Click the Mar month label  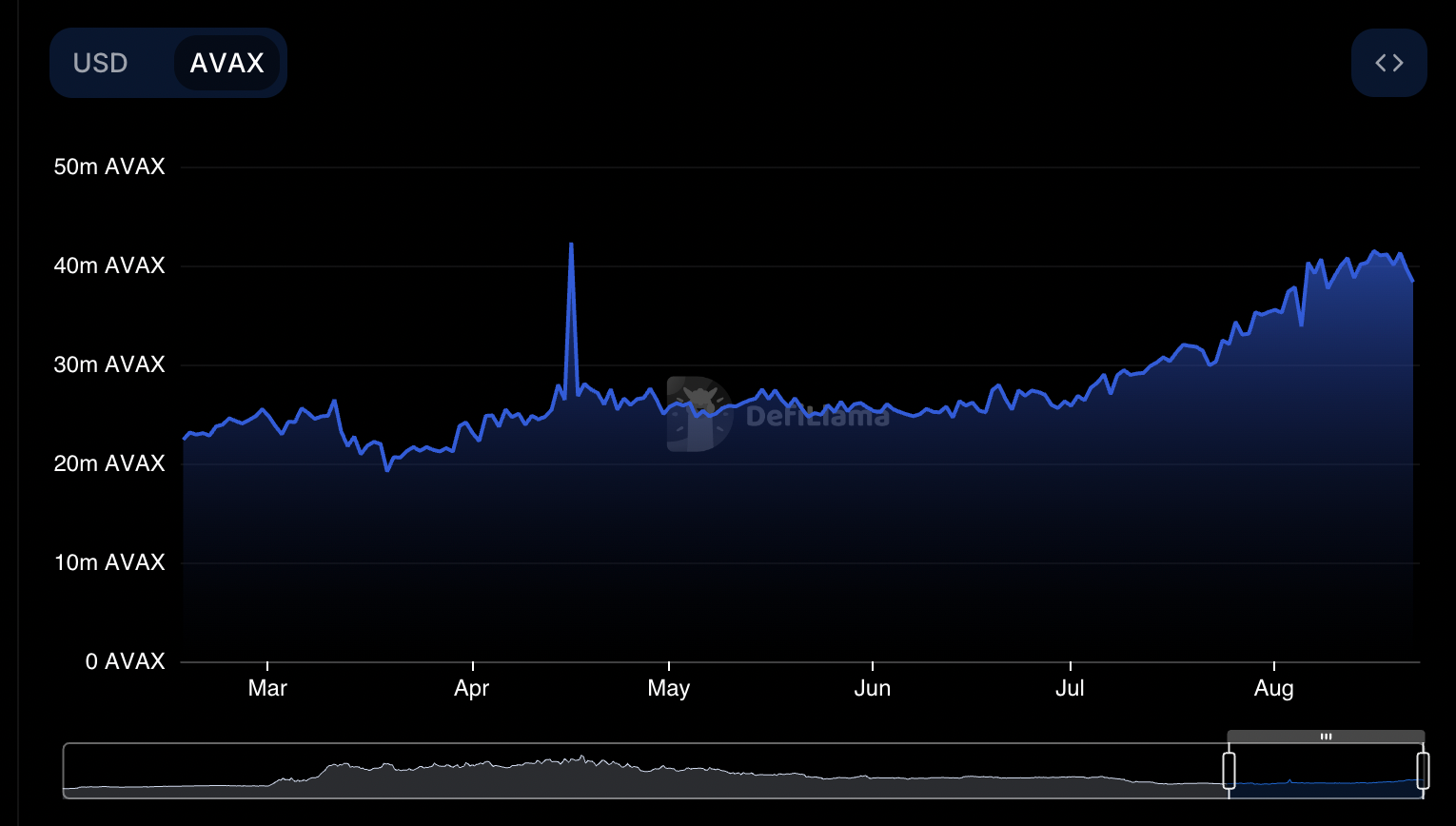267,688
